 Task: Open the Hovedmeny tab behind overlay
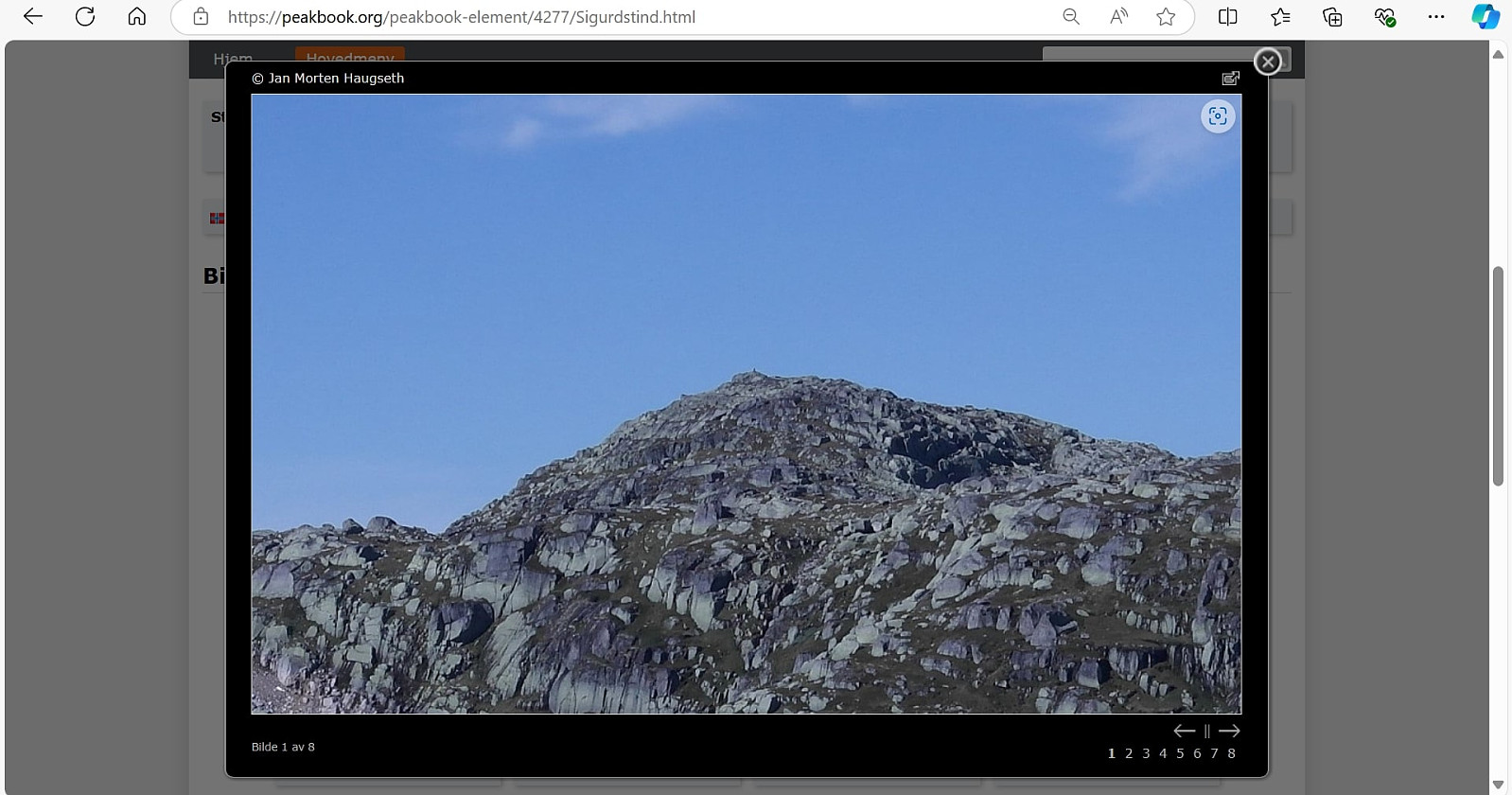[x=350, y=56]
